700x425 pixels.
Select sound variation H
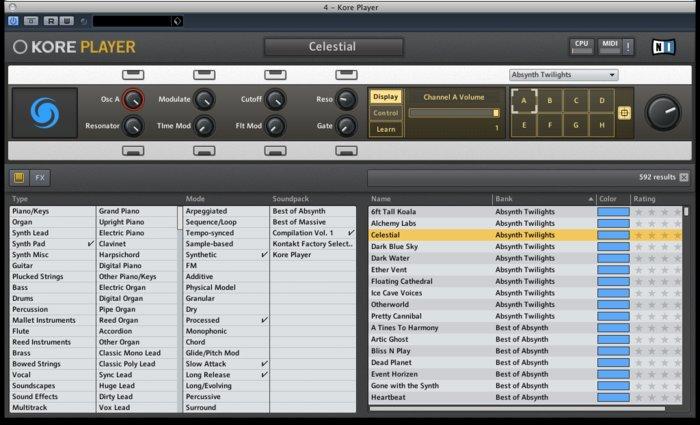point(602,125)
